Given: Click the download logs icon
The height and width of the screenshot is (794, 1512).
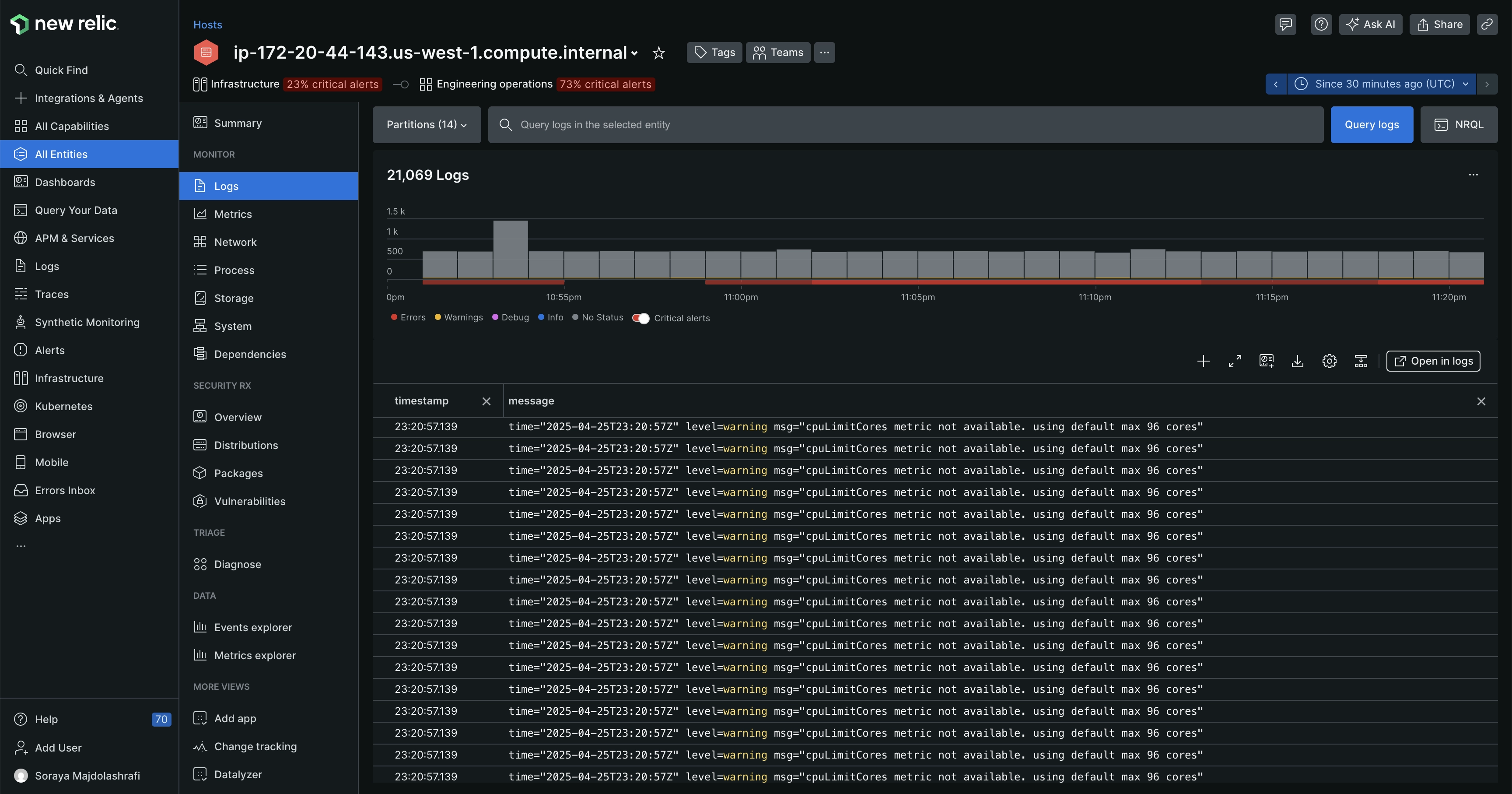Looking at the screenshot, I should click(1297, 361).
